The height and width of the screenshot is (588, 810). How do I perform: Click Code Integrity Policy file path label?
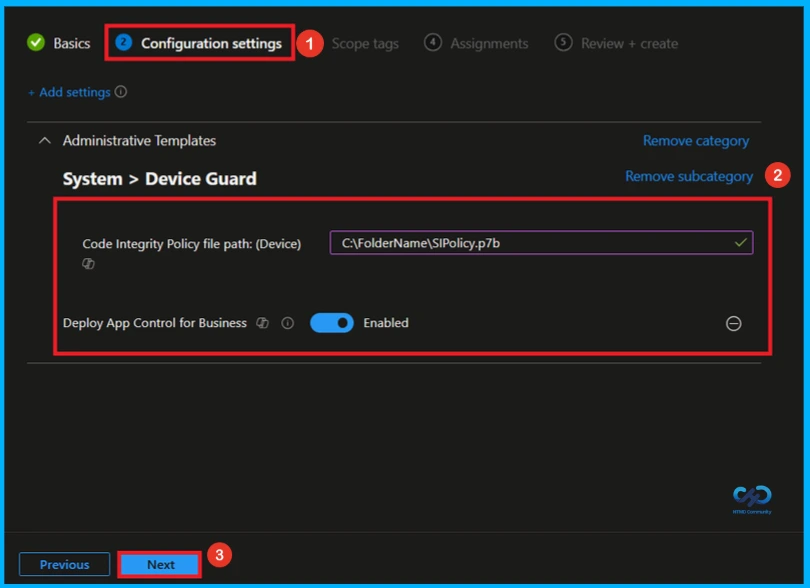click(x=192, y=244)
